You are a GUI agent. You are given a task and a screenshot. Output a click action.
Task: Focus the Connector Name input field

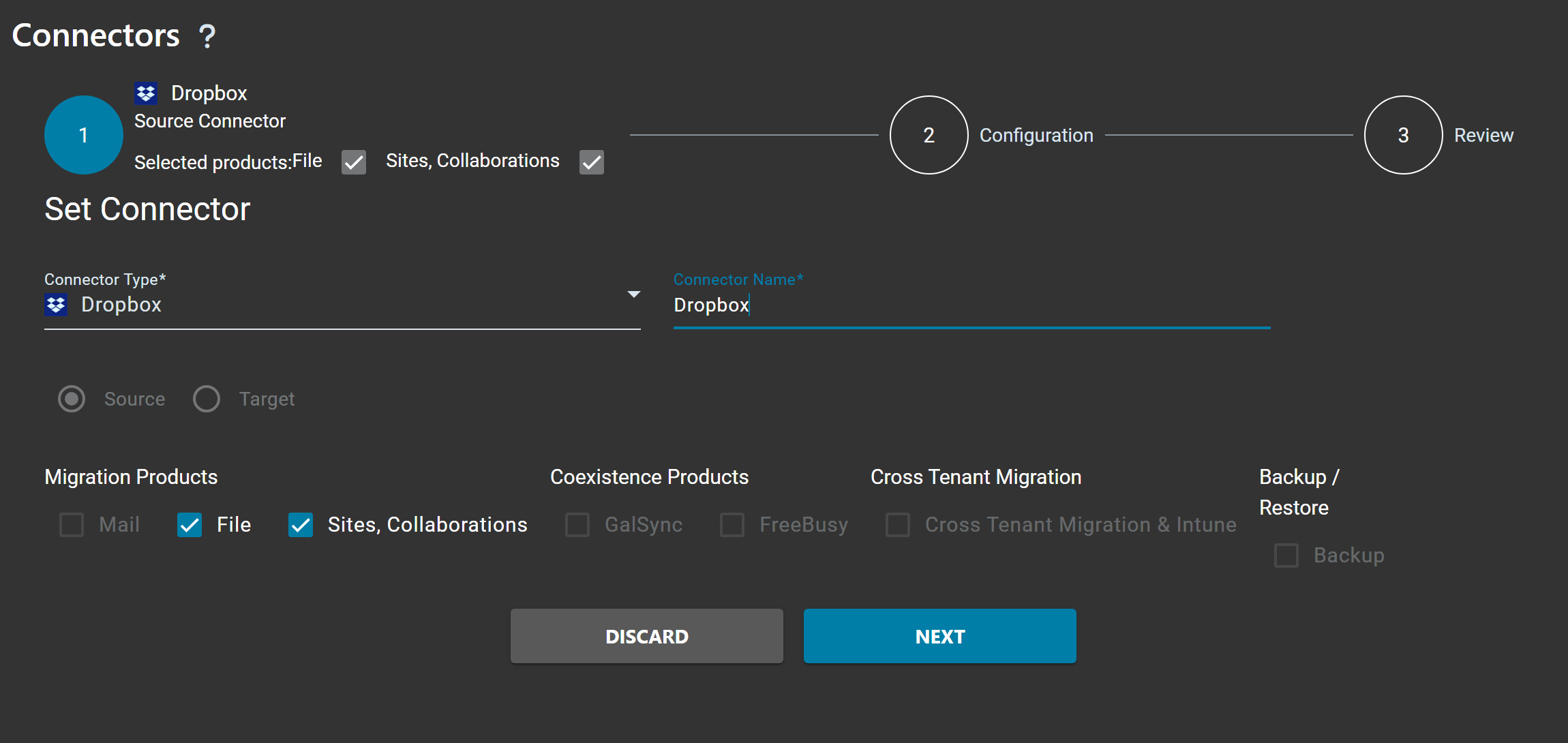pyautogui.click(x=971, y=305)
